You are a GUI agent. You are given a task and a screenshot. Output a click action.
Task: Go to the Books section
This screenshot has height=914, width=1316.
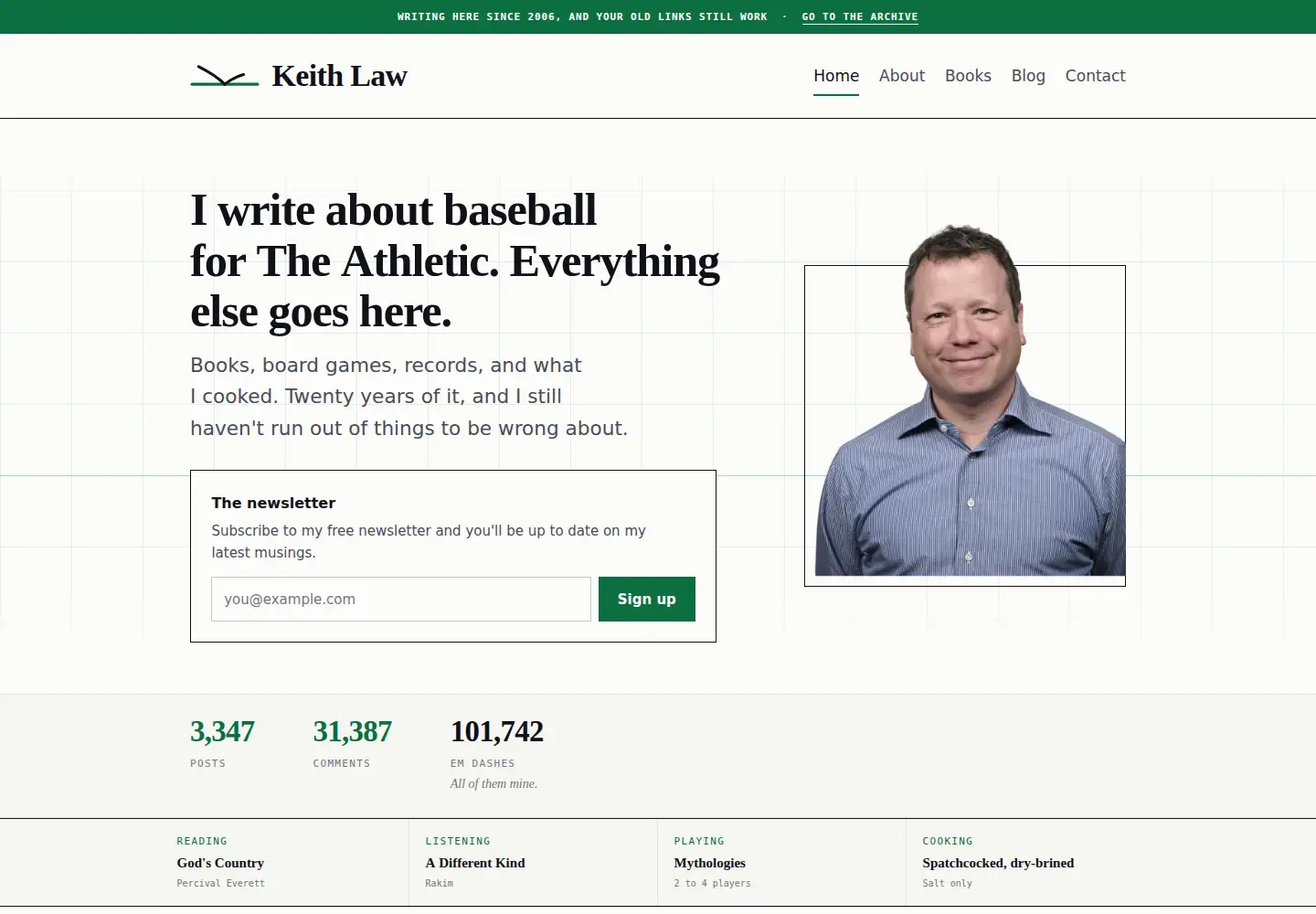(x=968, y=76)
